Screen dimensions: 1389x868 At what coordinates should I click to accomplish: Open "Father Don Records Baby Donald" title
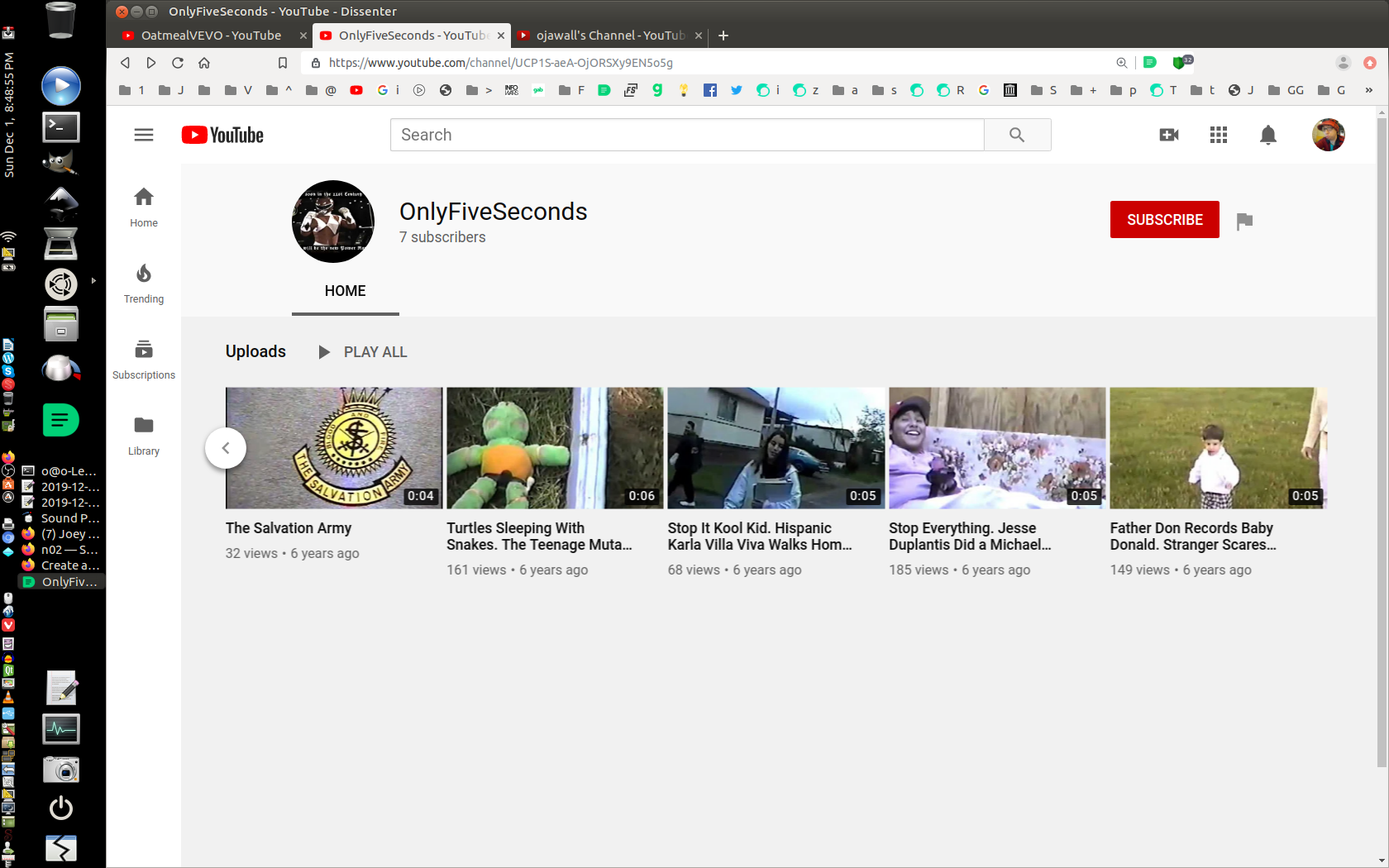pos(1193,537)
